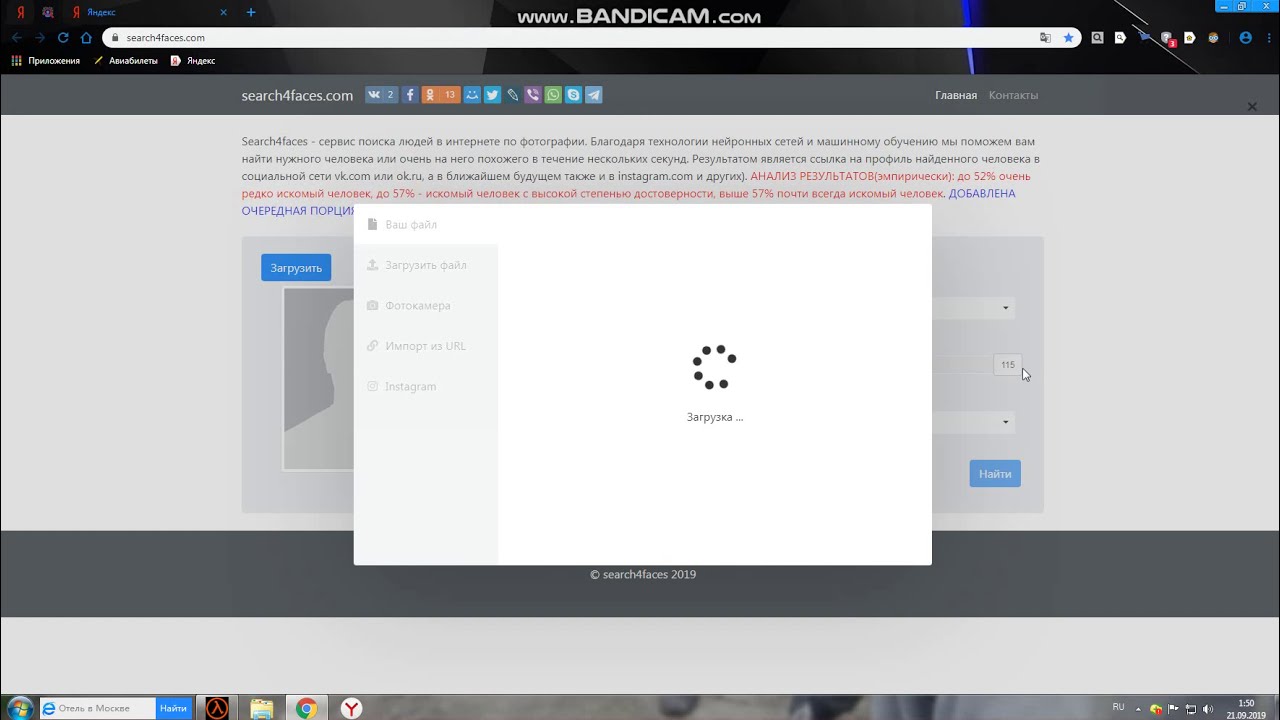Close the overlay with X icon
The image size is (1280, 720).
pos(1251,107)
